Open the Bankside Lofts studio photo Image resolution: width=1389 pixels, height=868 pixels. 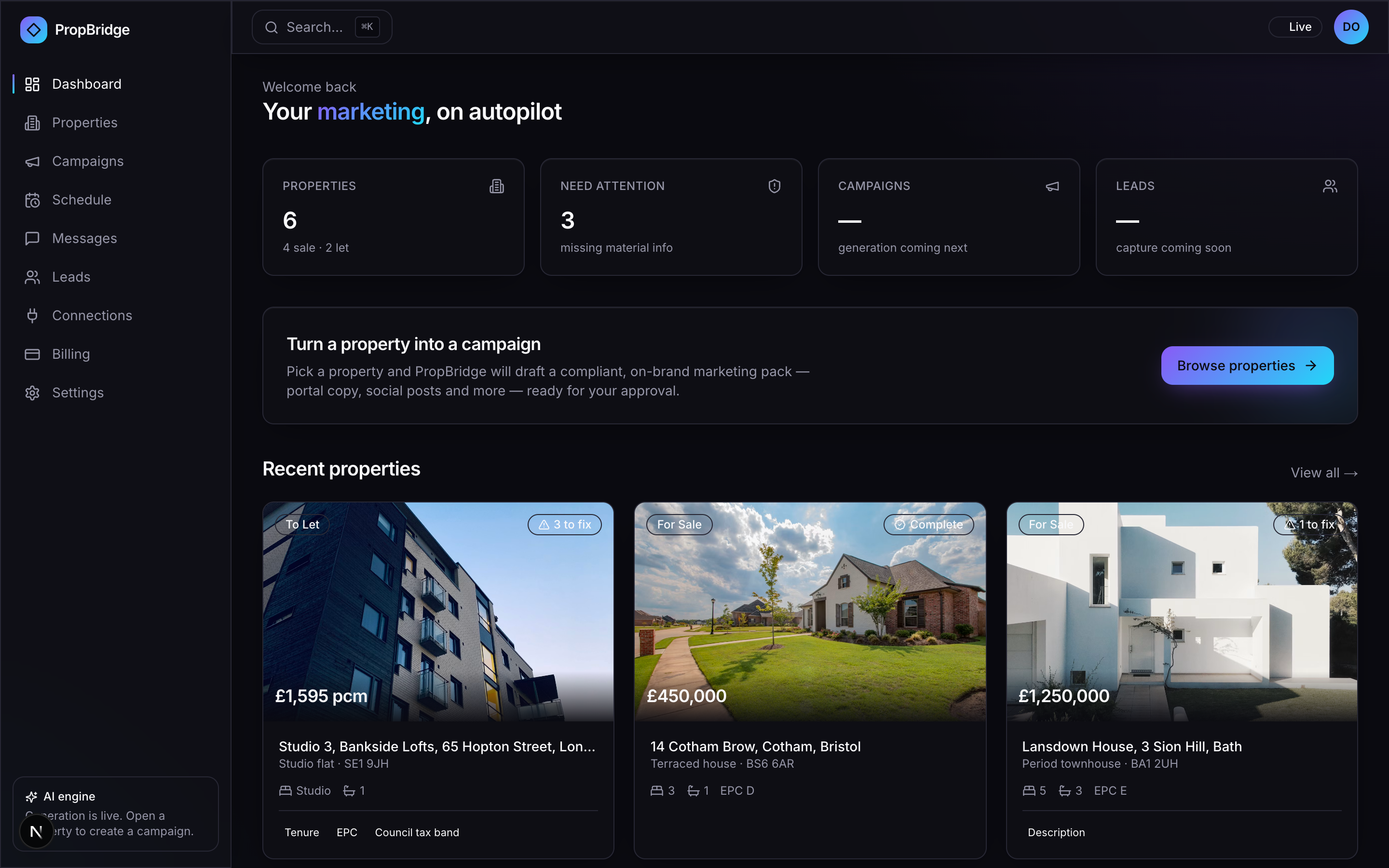(438, 612)
